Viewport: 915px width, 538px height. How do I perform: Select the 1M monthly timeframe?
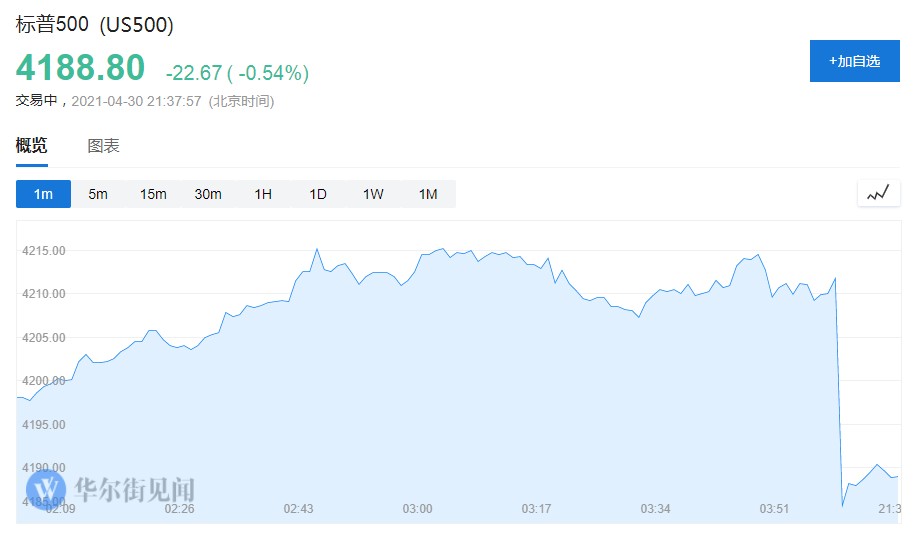[x=428, y=194]
